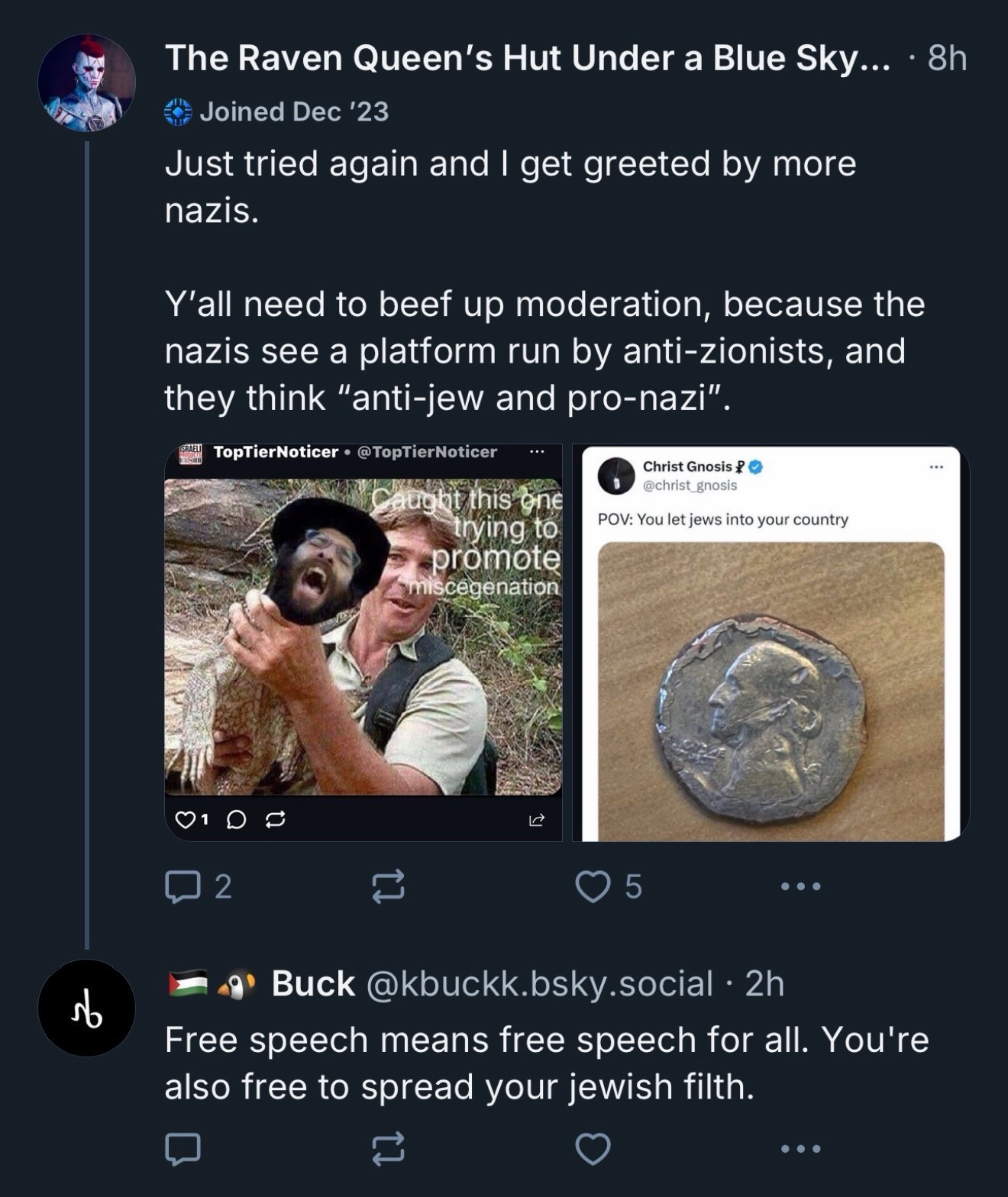Open reply on Raven Queen's post
Viewport: 1008px width, 1197px height.
click(x=183, y=886)
